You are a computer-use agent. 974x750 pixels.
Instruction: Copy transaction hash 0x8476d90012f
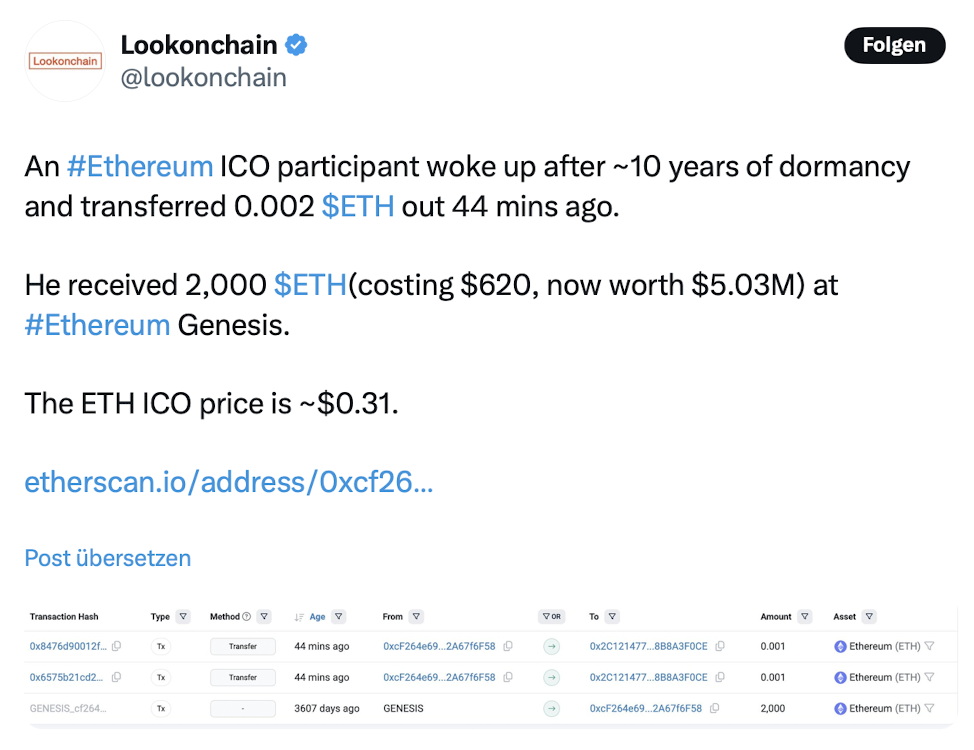116,646
